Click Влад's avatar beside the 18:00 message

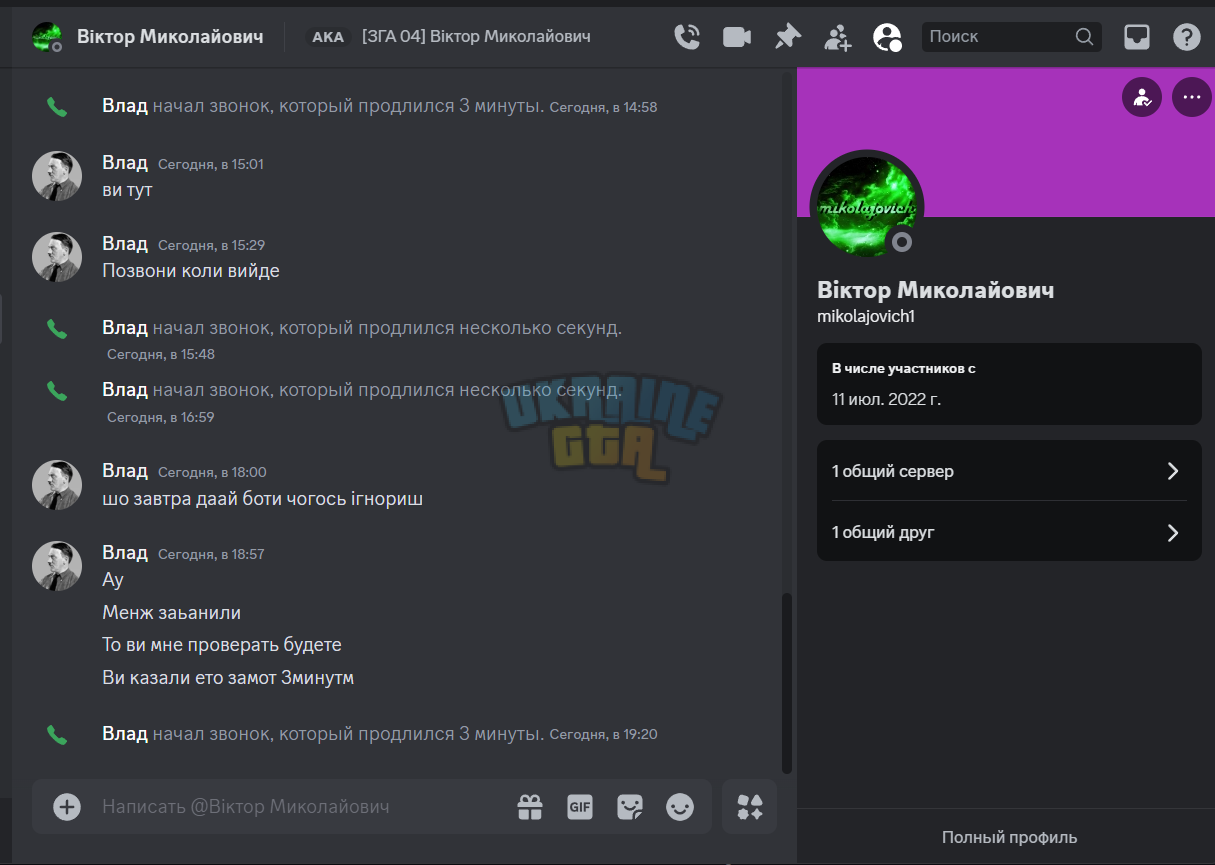coord(57,484)
